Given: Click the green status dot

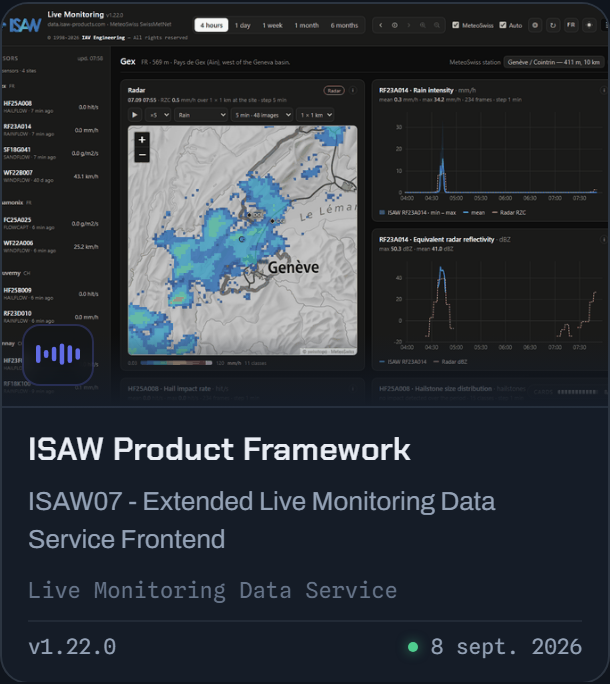Looking at the screenshot, I should 413,646.
